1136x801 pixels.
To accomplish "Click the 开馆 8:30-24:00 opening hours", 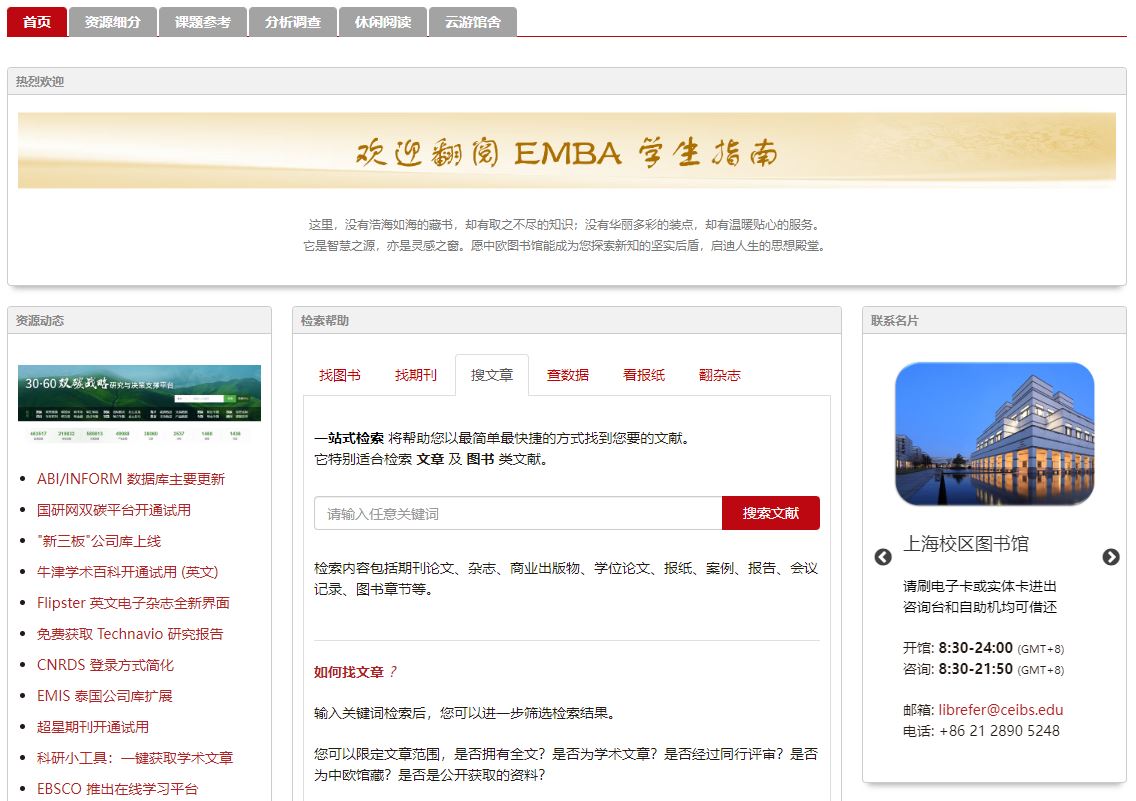I will pos(983,648).
